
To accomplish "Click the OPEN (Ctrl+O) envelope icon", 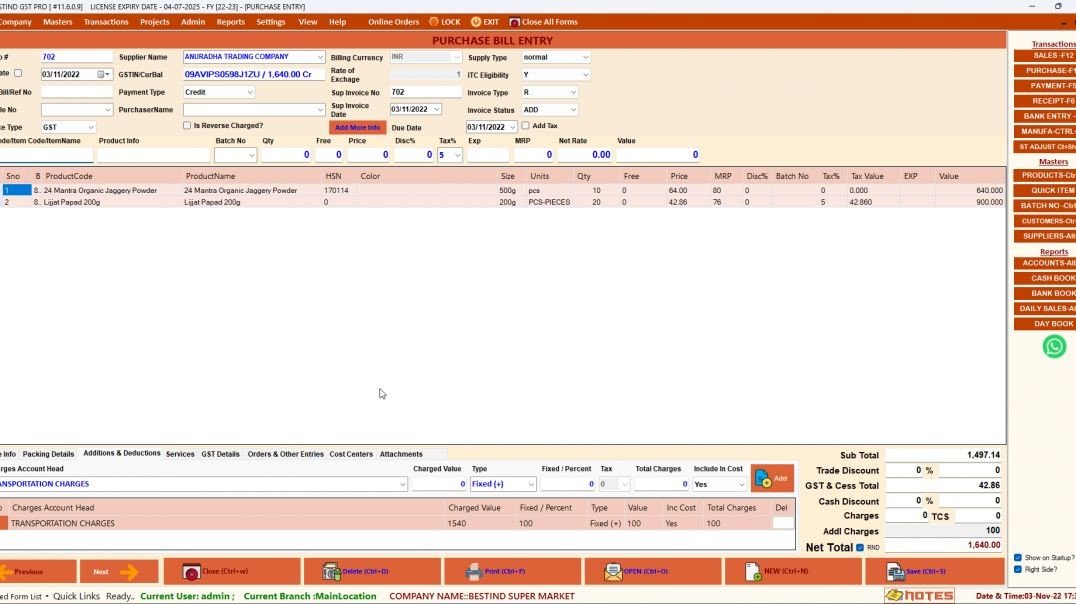I will (x=613, y=570).
